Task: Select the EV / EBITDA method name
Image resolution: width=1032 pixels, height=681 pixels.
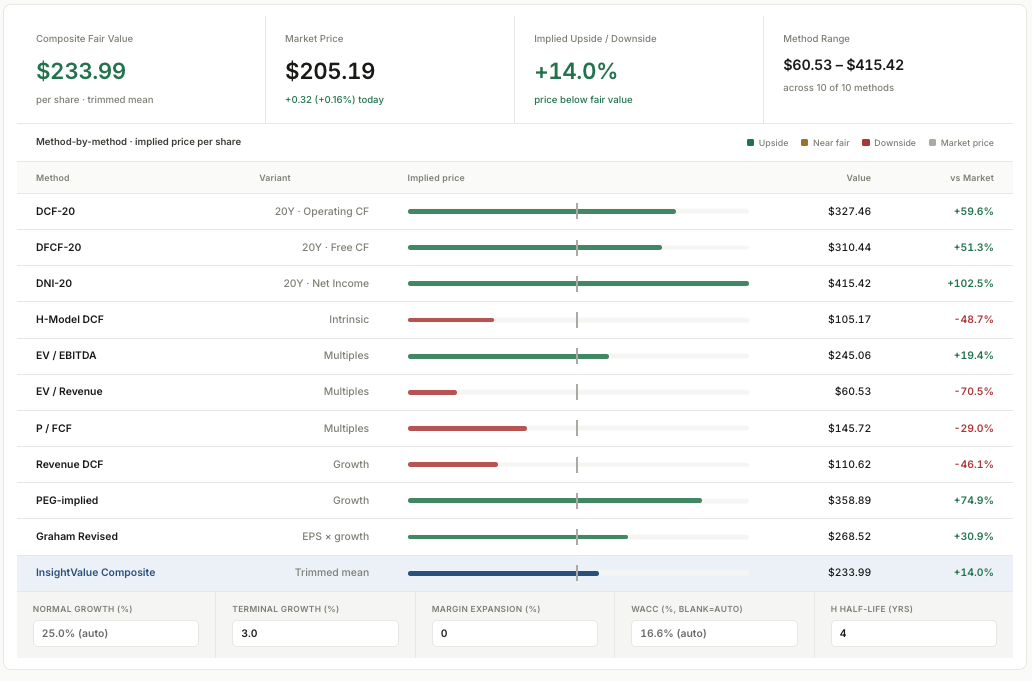Action: tap(66, 355)
